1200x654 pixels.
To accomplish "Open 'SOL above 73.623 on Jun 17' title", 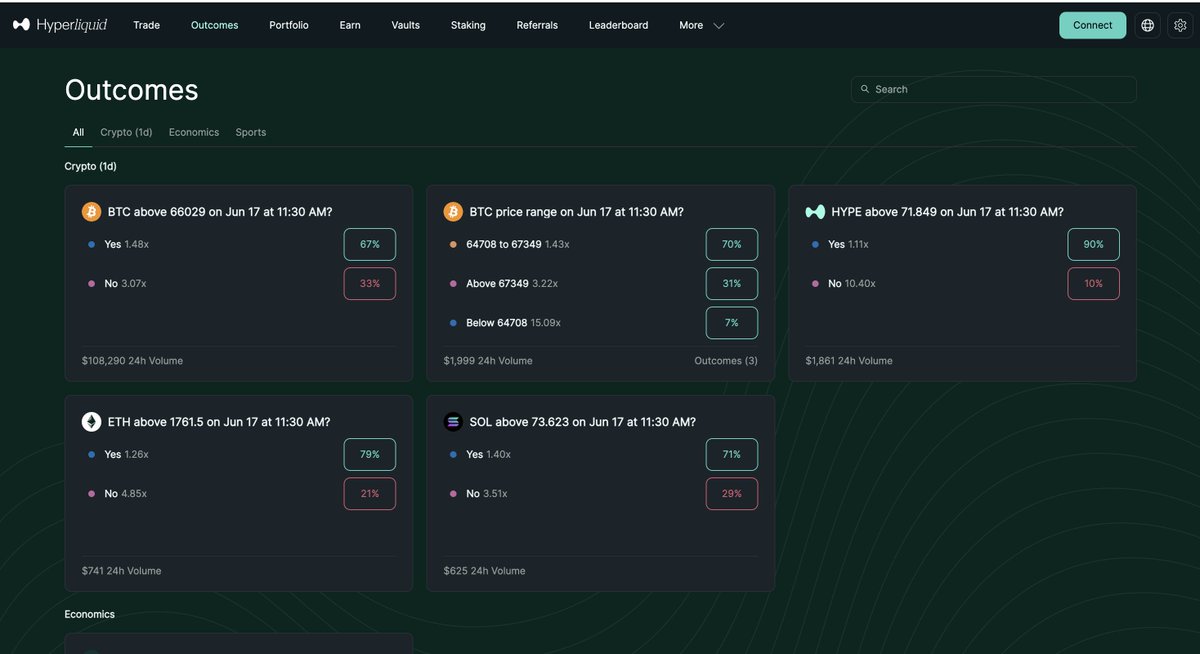I will pyautogui.click(x=583, y=422).
